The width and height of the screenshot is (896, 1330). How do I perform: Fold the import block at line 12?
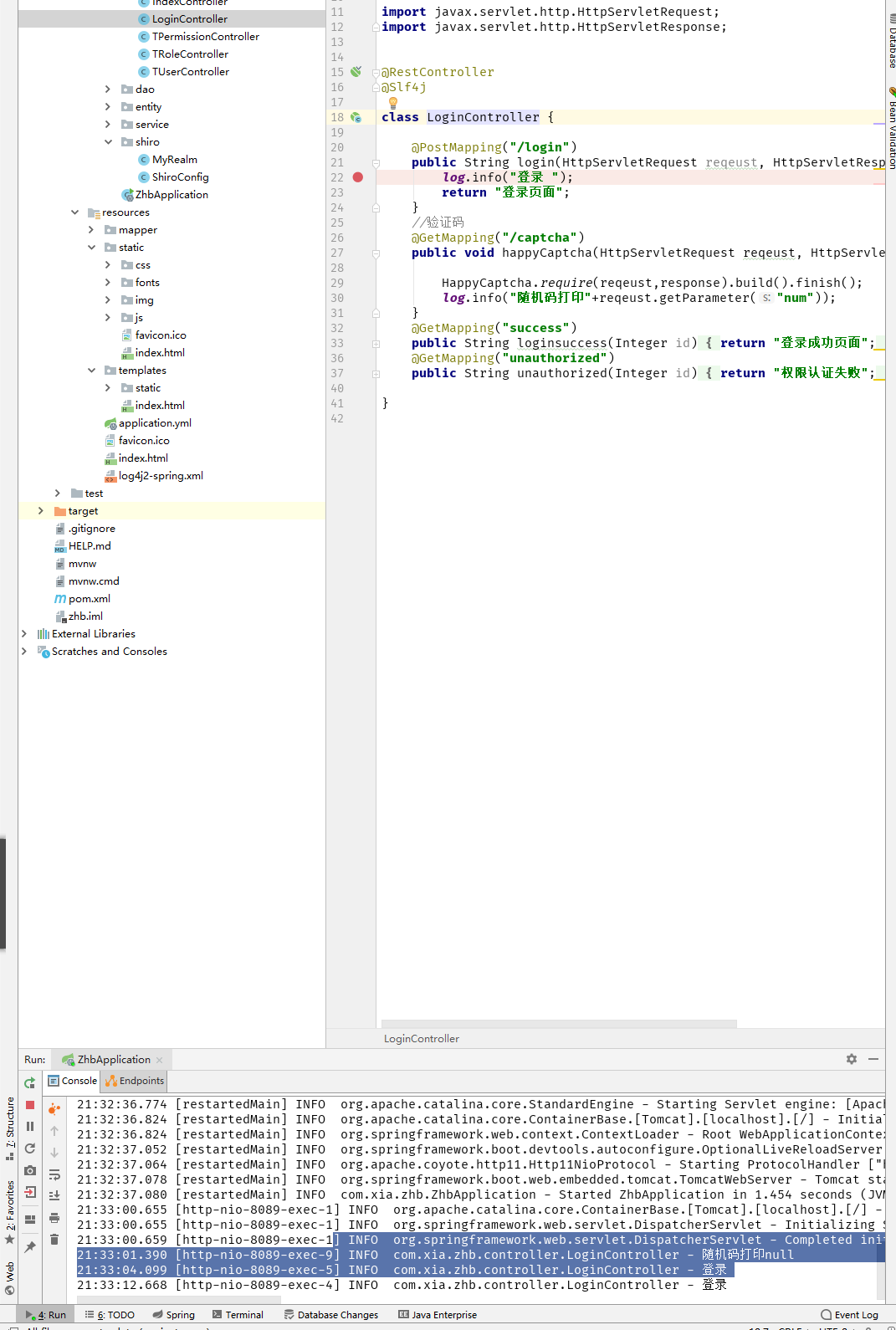376,27
